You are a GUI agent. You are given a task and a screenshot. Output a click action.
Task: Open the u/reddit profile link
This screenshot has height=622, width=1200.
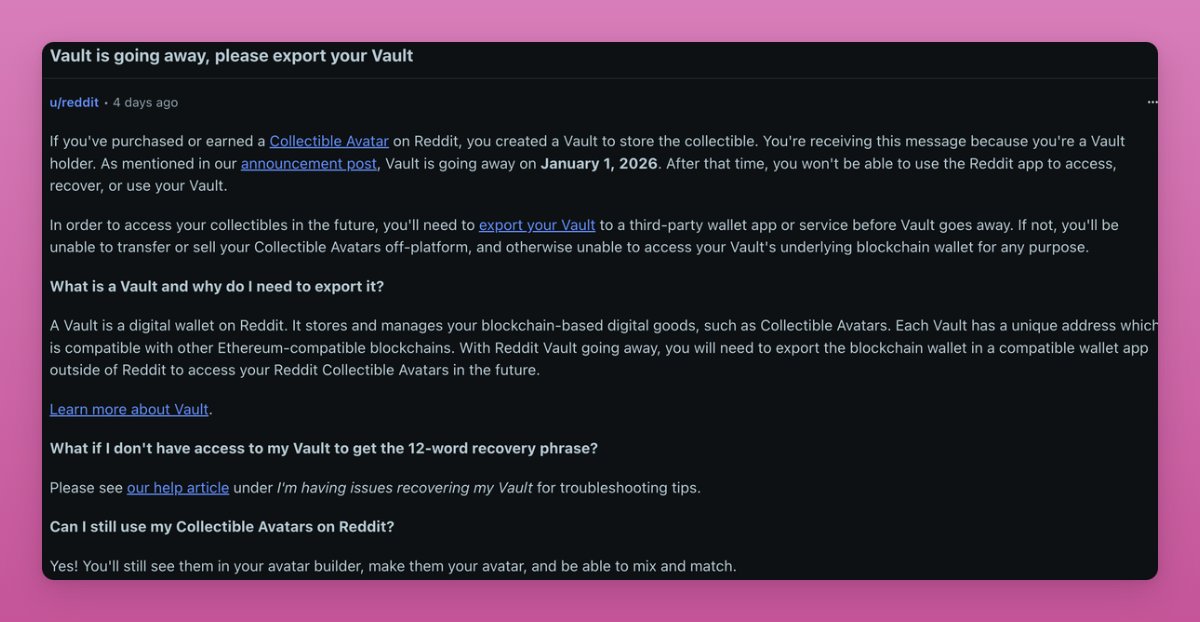[x=74, y=102]
